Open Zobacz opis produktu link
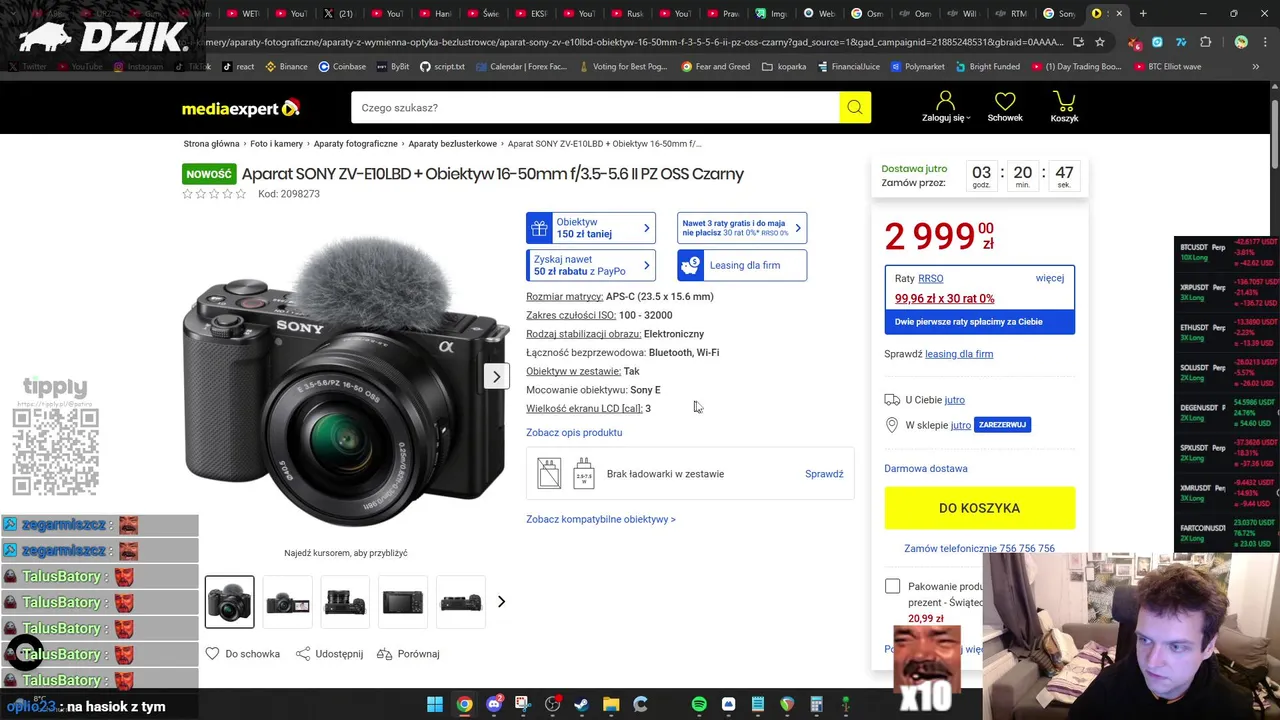 (574, 432)
